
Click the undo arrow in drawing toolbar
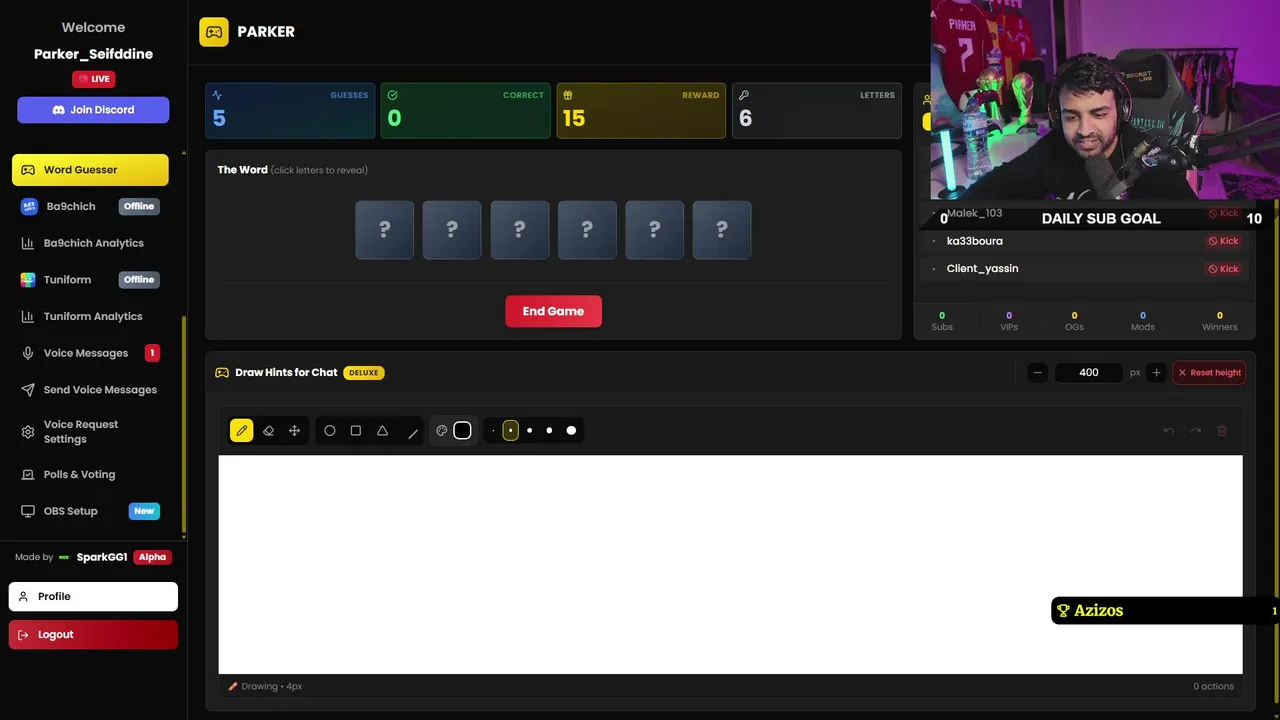pyautogui.click(x=1168, y=431)
